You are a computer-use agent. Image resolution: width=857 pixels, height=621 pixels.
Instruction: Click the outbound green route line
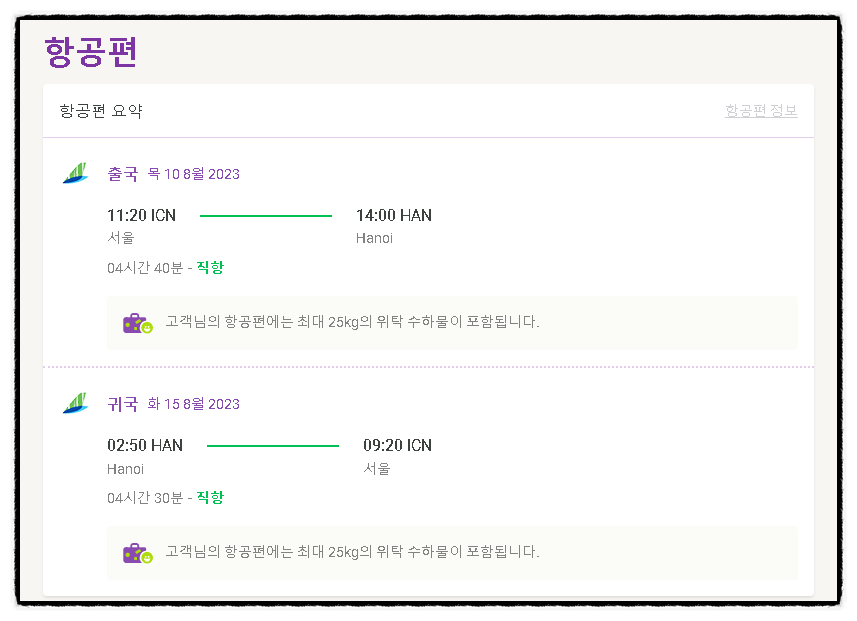[266, 216]
